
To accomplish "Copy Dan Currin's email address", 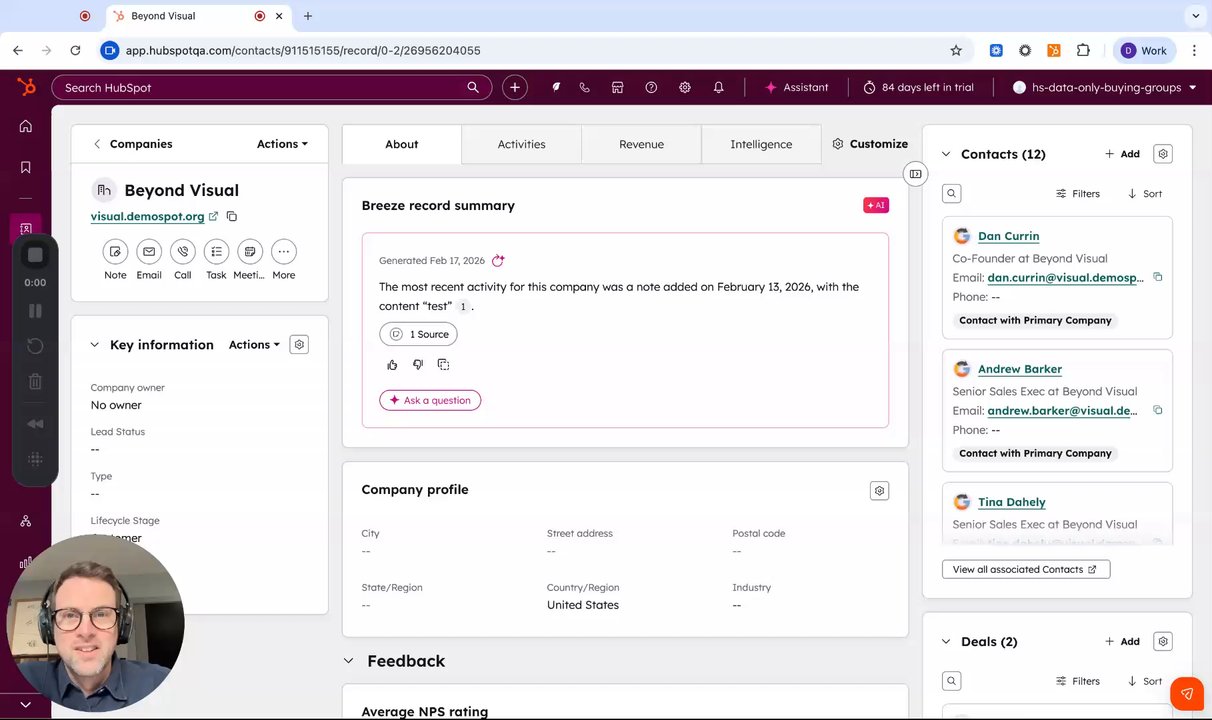I will [x=1157, y=277].
